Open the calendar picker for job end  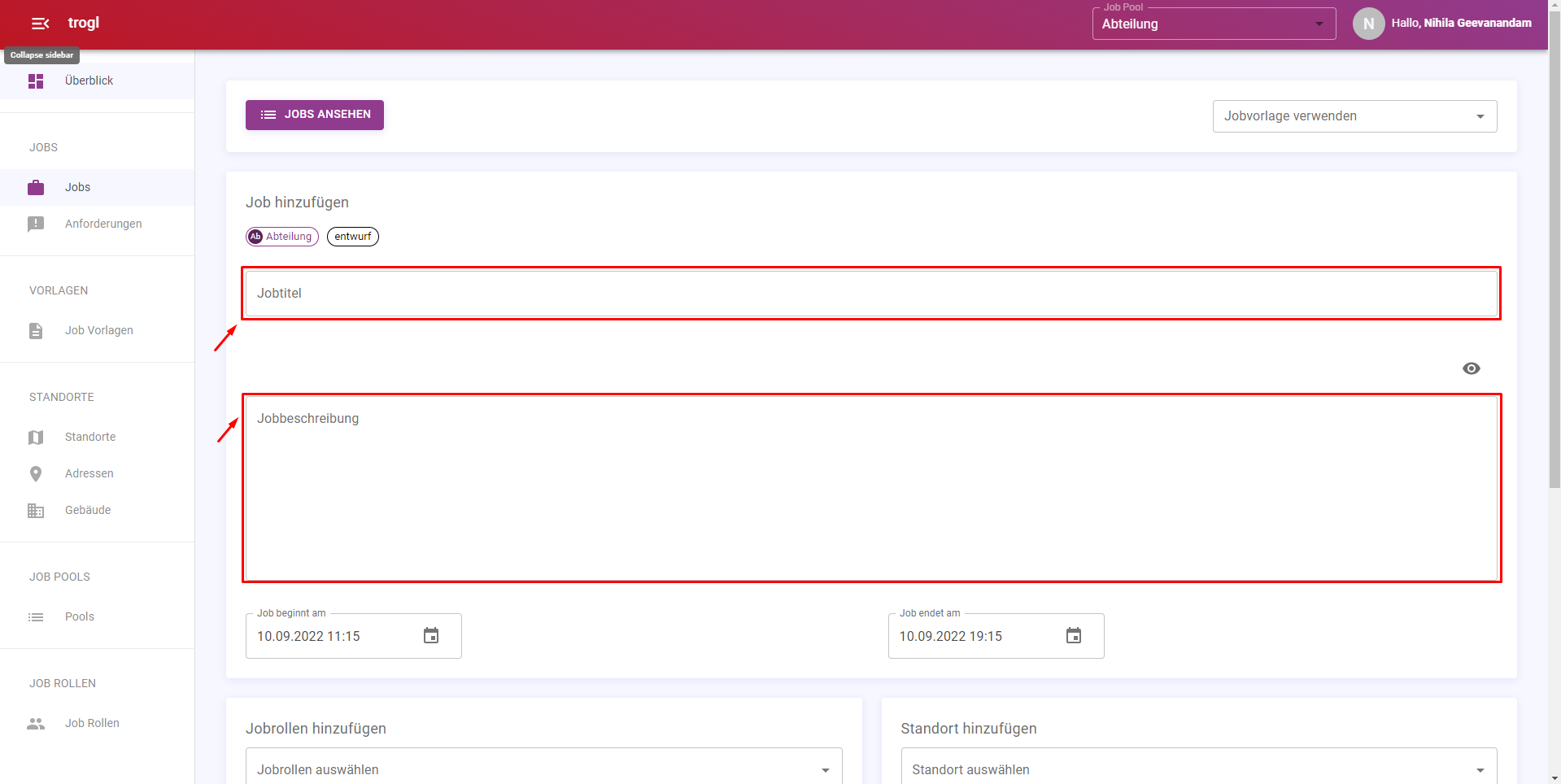tap(1073, 636)
